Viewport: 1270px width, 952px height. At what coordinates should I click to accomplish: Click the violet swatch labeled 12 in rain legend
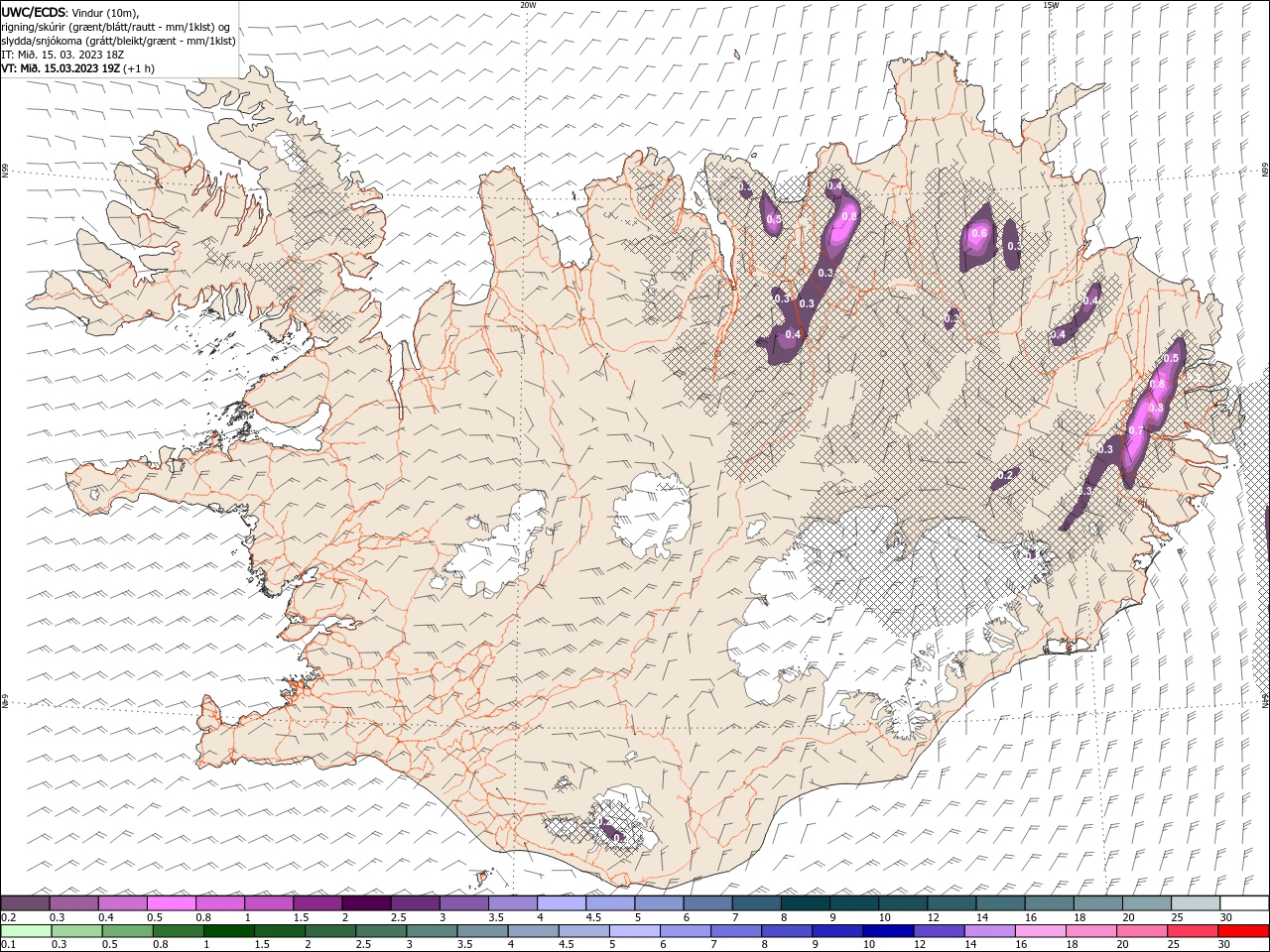click(939, 931)
